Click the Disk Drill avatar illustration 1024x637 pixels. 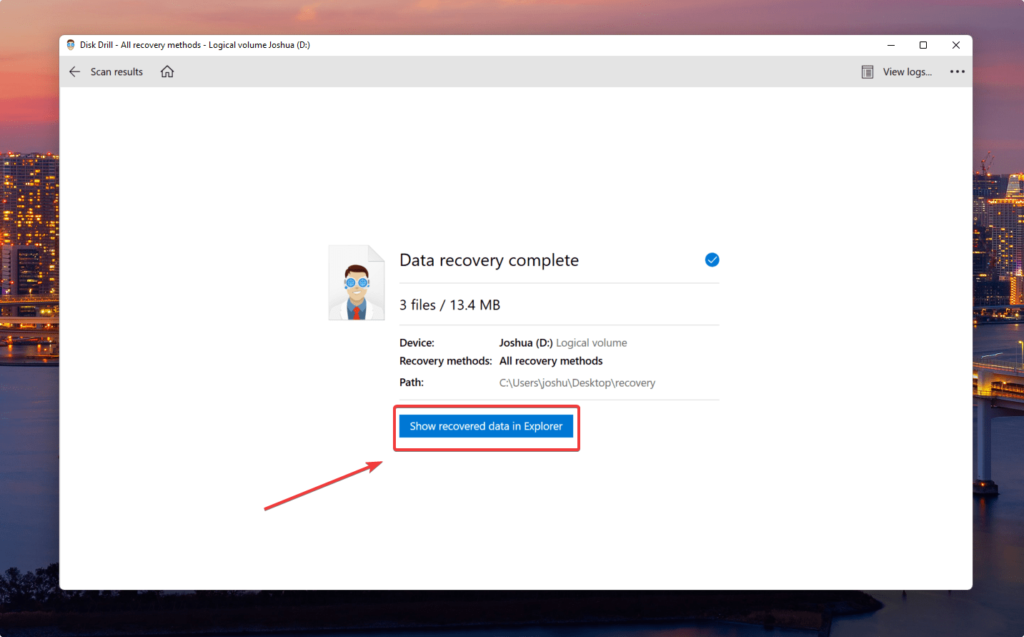pyautogui.click(x=356, y=283)
